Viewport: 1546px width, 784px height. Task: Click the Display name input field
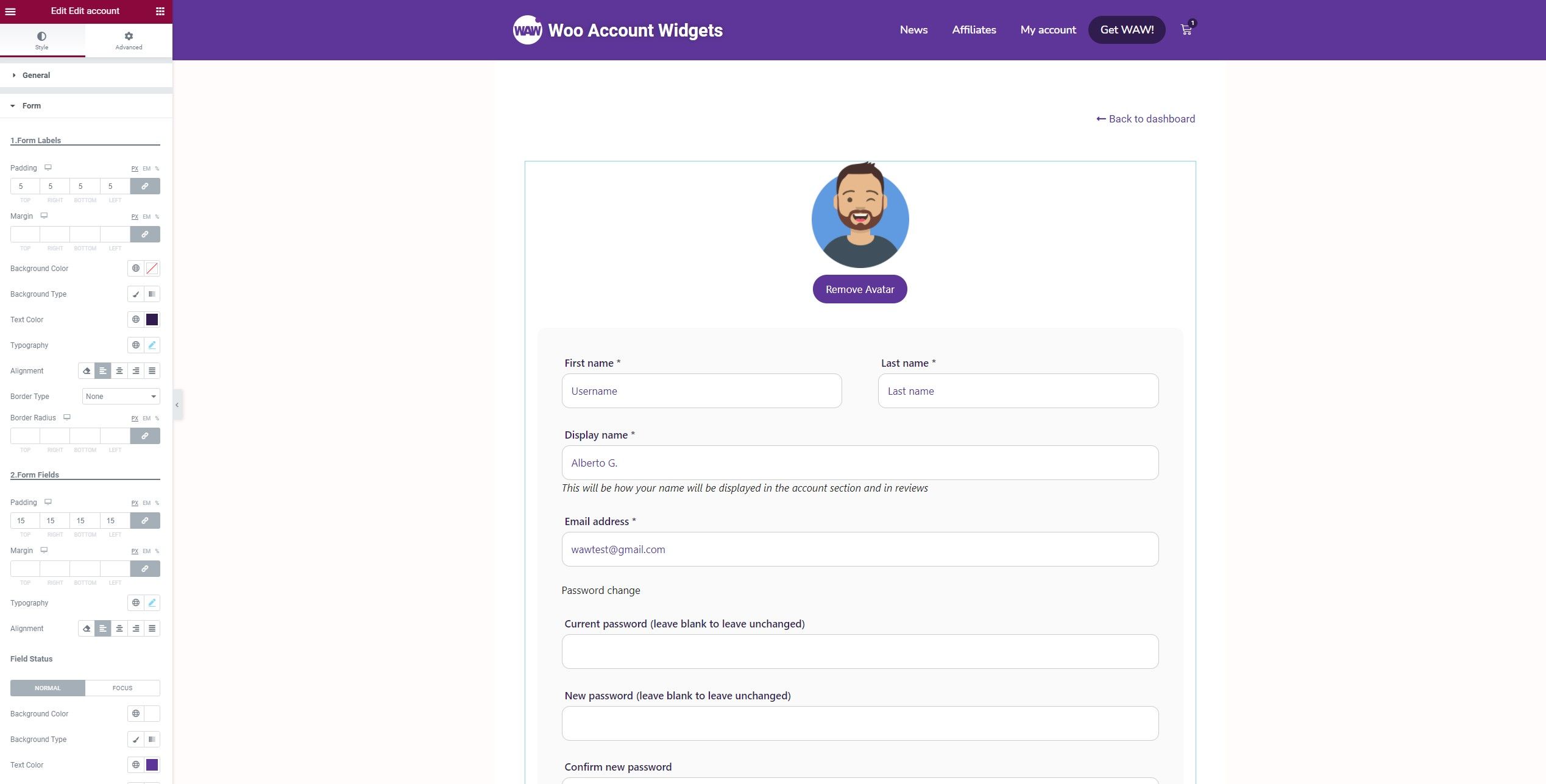tap(860, 462)
